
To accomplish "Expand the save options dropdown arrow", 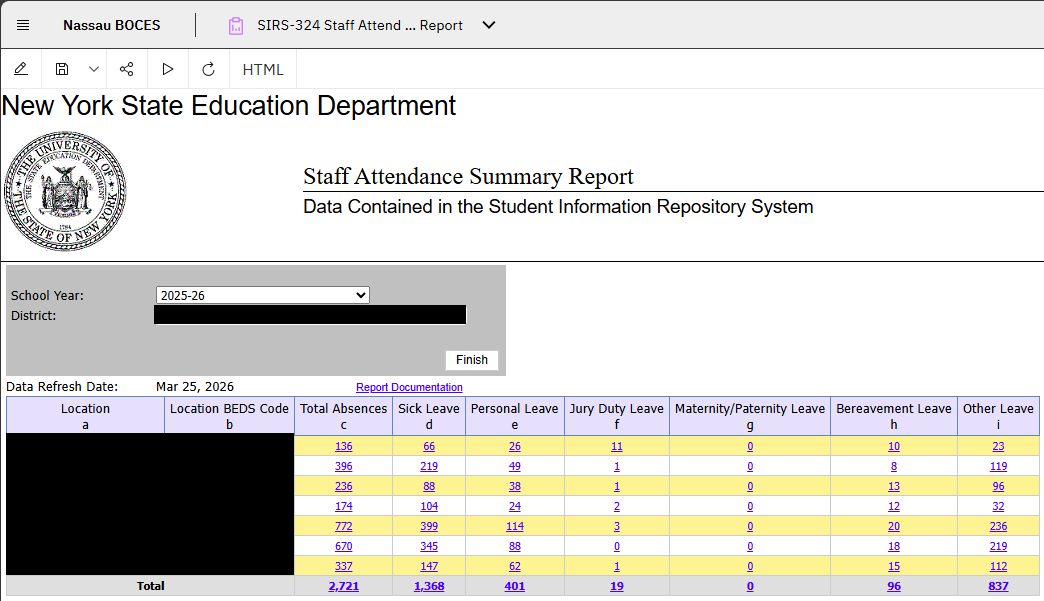I will pyautogui.click(x=94, y=69).
